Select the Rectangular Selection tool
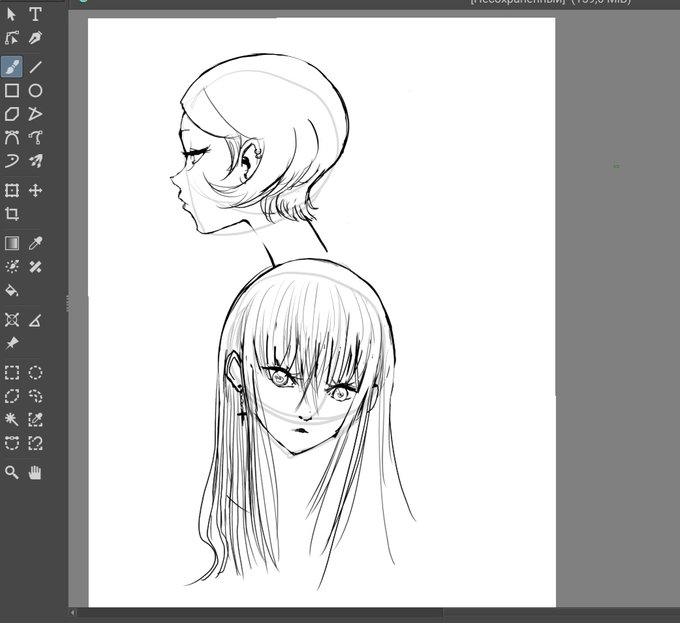 (x=12, y=373)
